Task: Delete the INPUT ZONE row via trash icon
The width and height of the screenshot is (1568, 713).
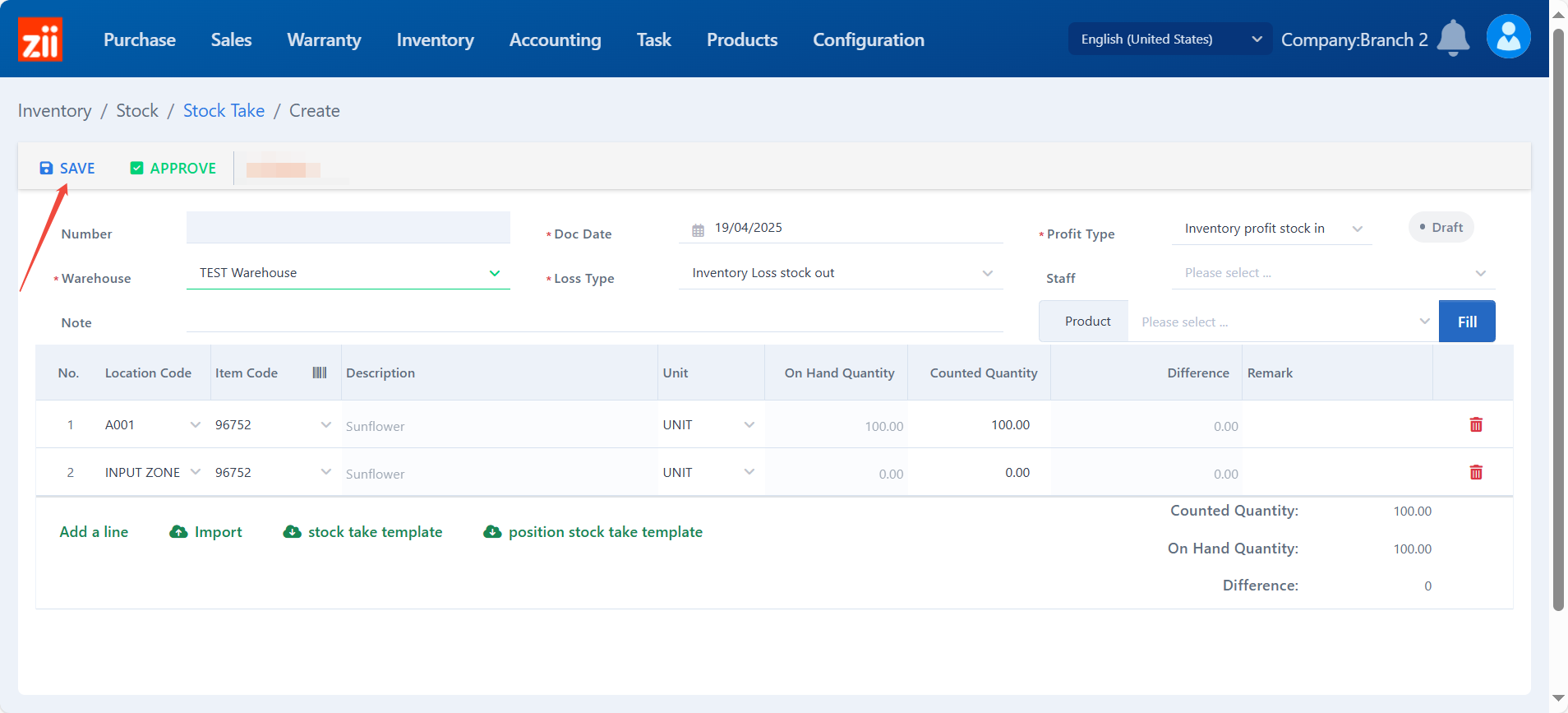Action: tap(1476, 472)
